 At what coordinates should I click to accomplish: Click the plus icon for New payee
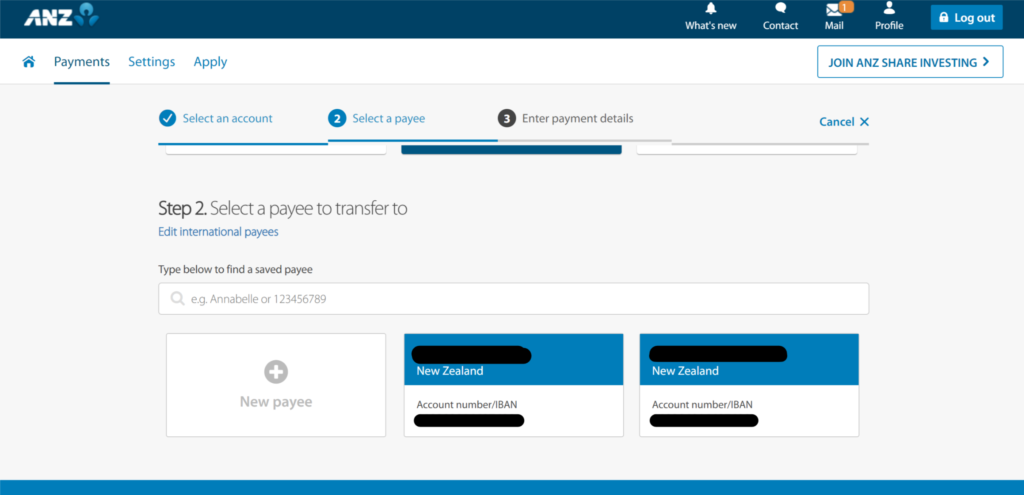(x=276, y=372)
